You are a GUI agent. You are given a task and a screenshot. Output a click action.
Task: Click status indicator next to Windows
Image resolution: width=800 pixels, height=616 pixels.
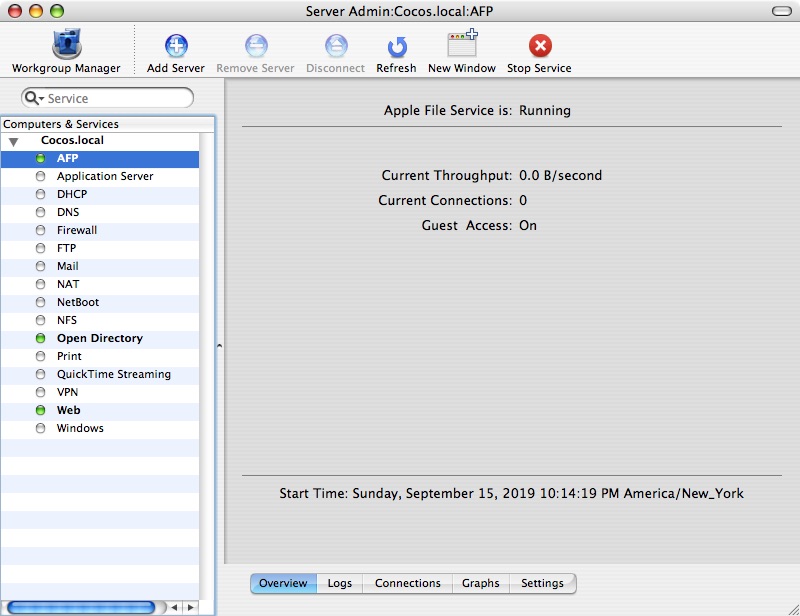tap(40, 428)
